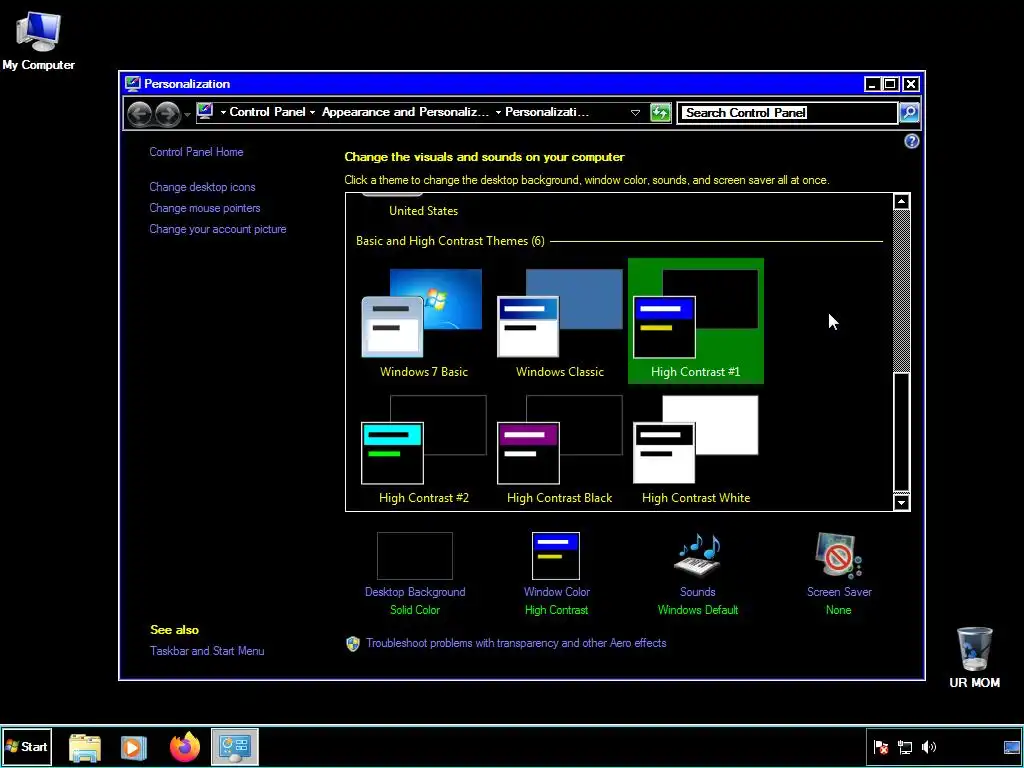This screenshot has width=1024, height=768.
Task: Expand dropdown arrow after Control Panel breadcrumb
Action: (x=312, y=112)
